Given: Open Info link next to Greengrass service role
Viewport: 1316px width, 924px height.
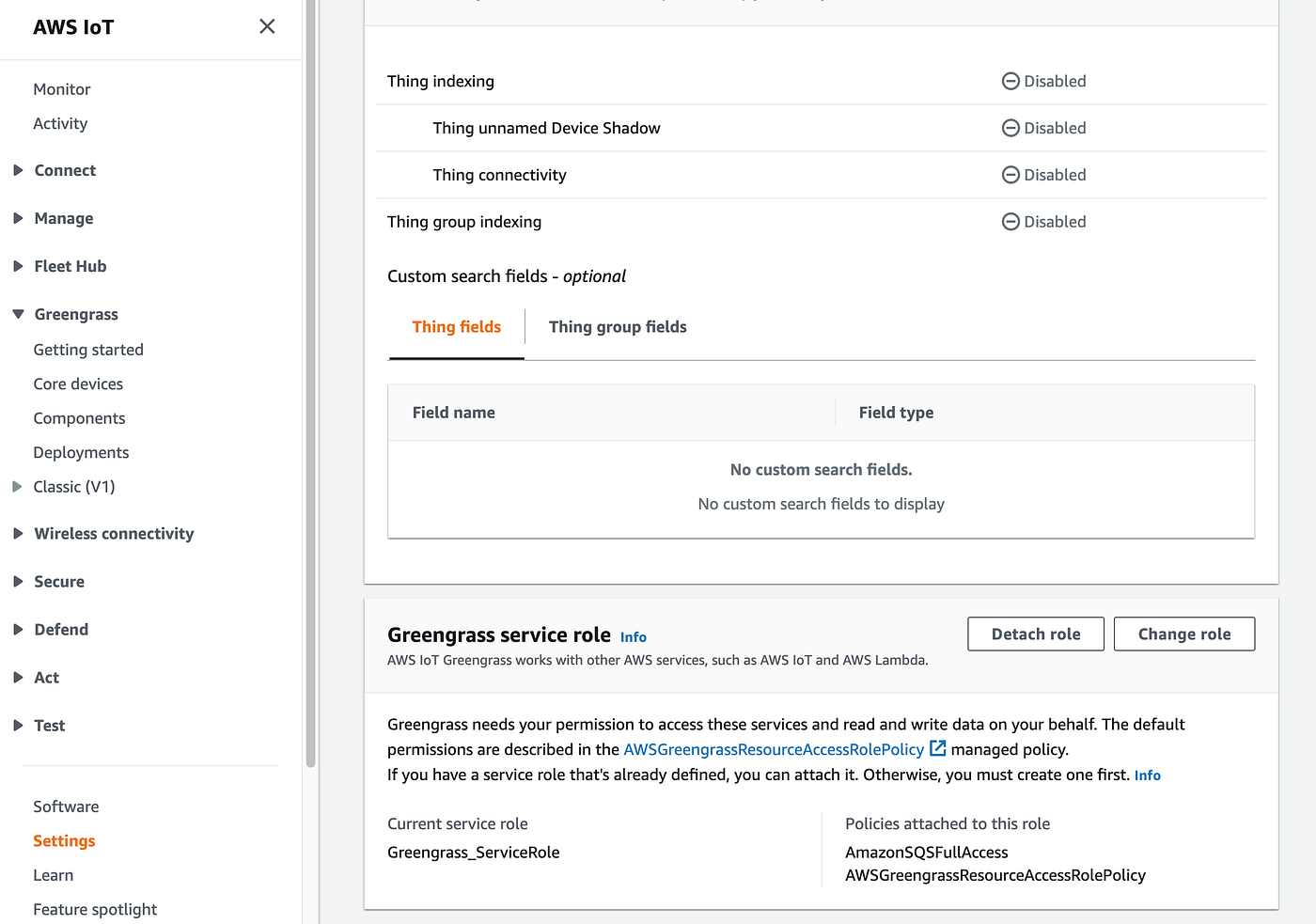Looking at the screenshot, I should 634,637.
